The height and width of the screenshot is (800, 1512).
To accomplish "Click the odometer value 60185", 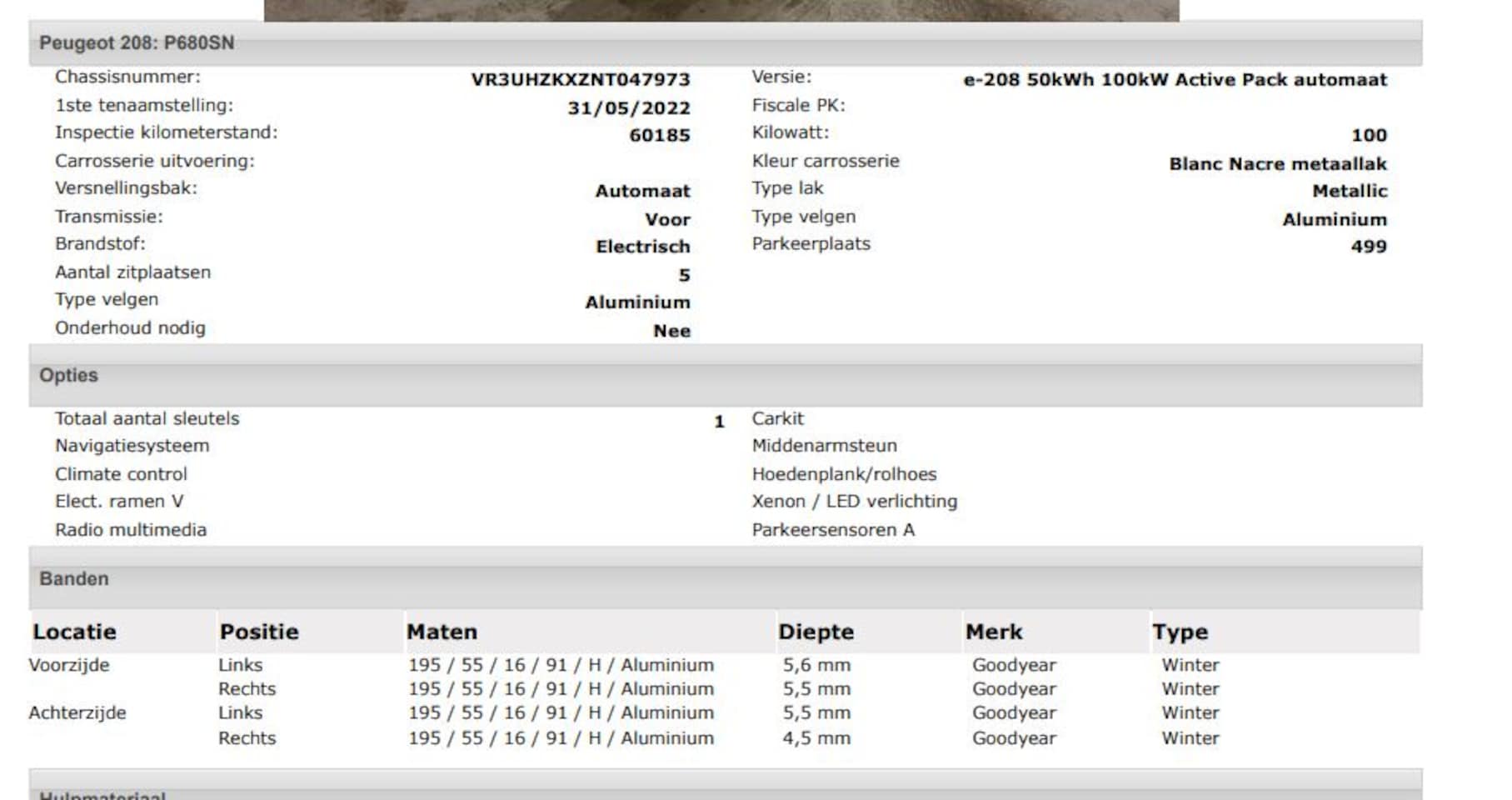I will [659, 136].
